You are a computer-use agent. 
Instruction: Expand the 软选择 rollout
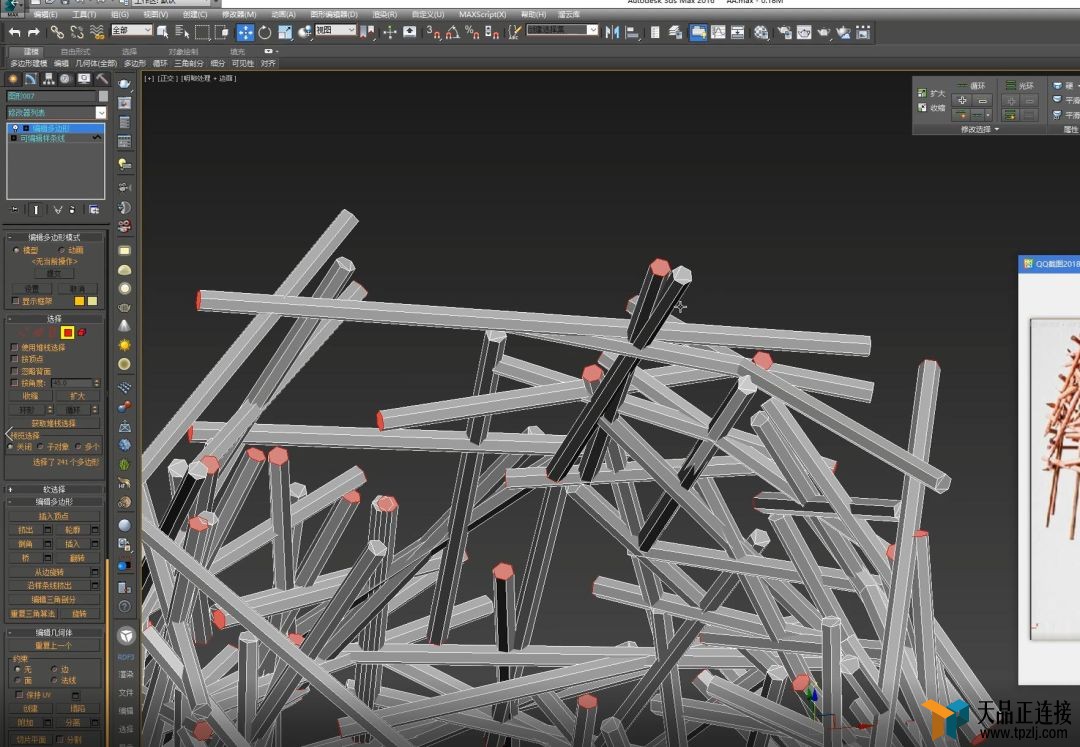pyautogui.click(x=54, y=490)
